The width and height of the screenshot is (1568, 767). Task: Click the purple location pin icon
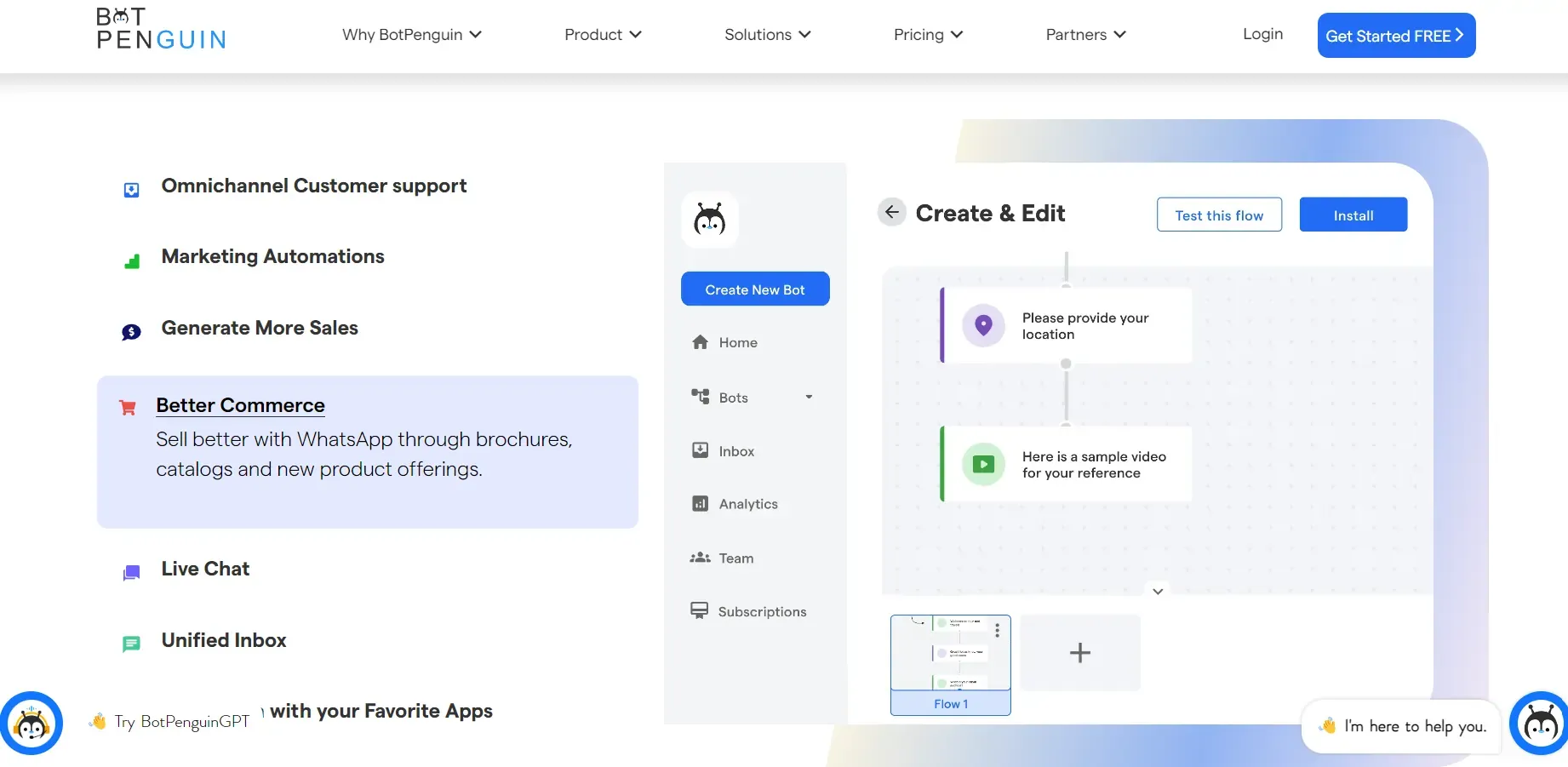(983, 325)
